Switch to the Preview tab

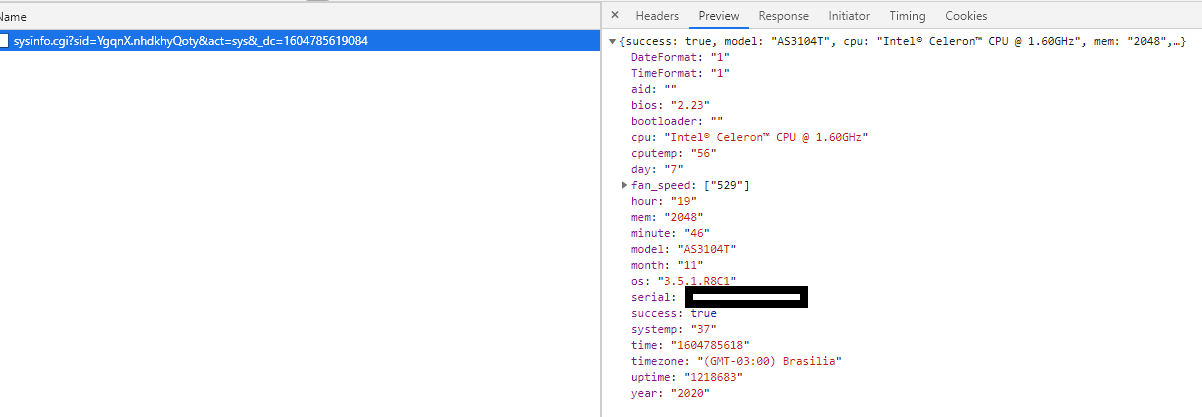(x=719, y=16)
